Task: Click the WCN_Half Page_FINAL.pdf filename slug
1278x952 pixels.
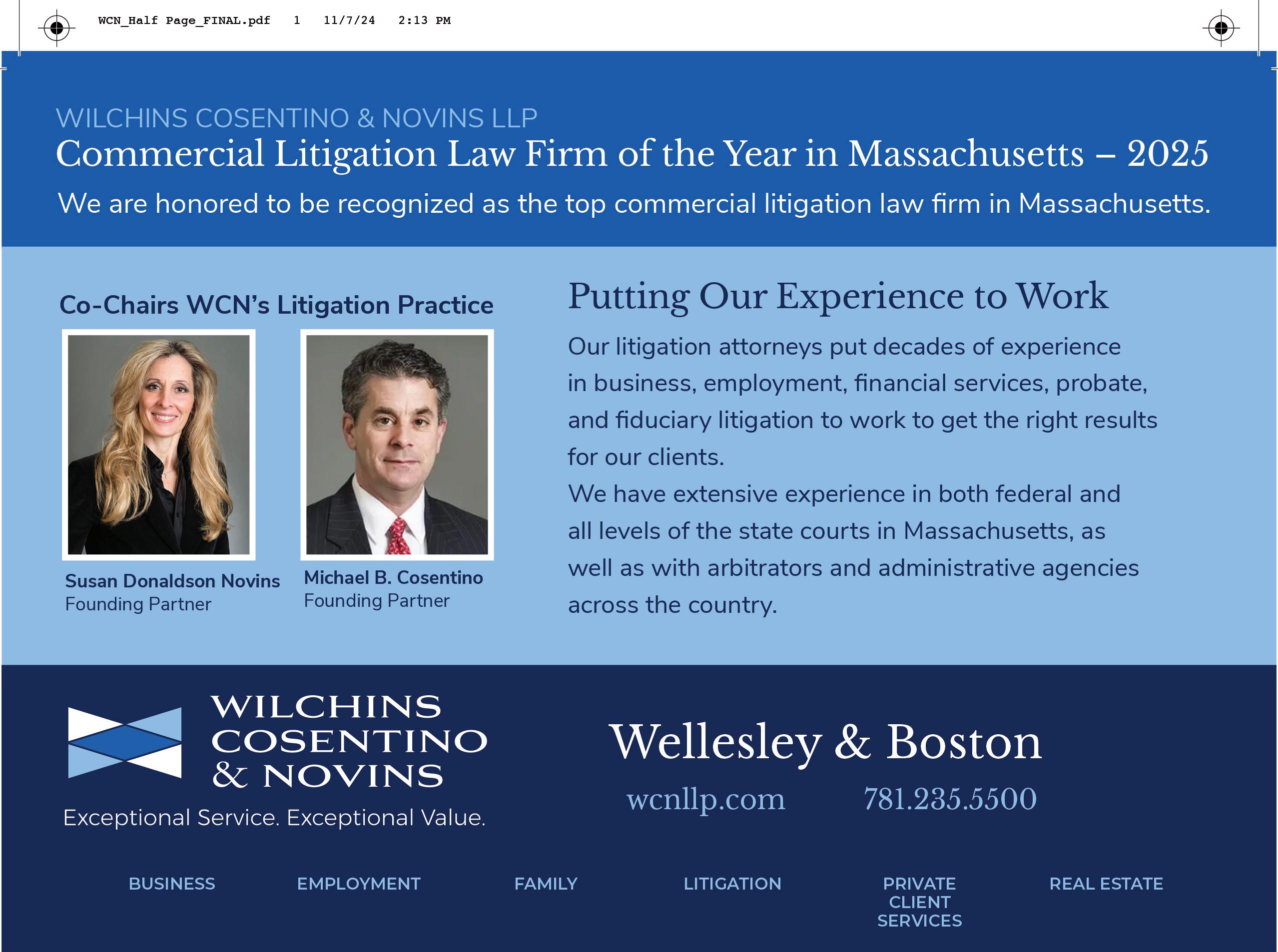Action: tap(184, 21)
